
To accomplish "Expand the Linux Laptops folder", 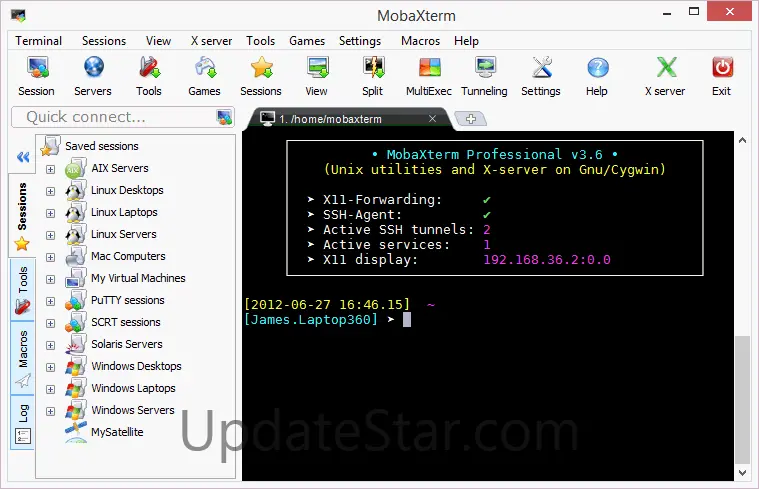I will click(50, 213).
